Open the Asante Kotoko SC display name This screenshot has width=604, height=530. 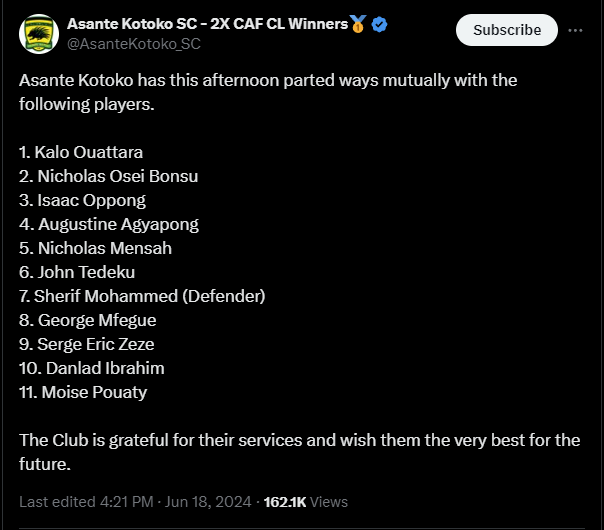click(207, 24)
